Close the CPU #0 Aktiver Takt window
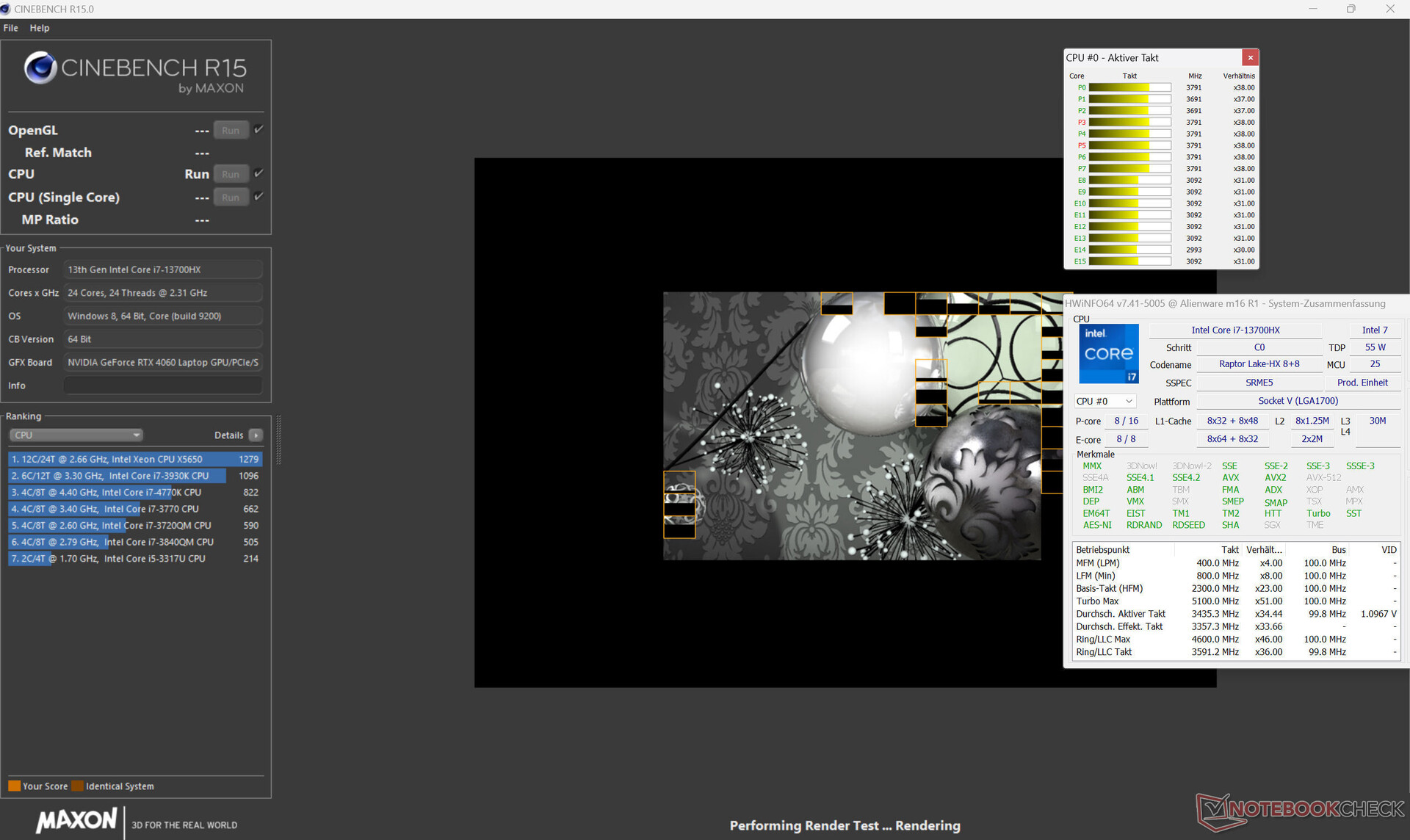The width and height of the screenshot is (1410, 840). pyautogui.click(x=1250, y=57)
